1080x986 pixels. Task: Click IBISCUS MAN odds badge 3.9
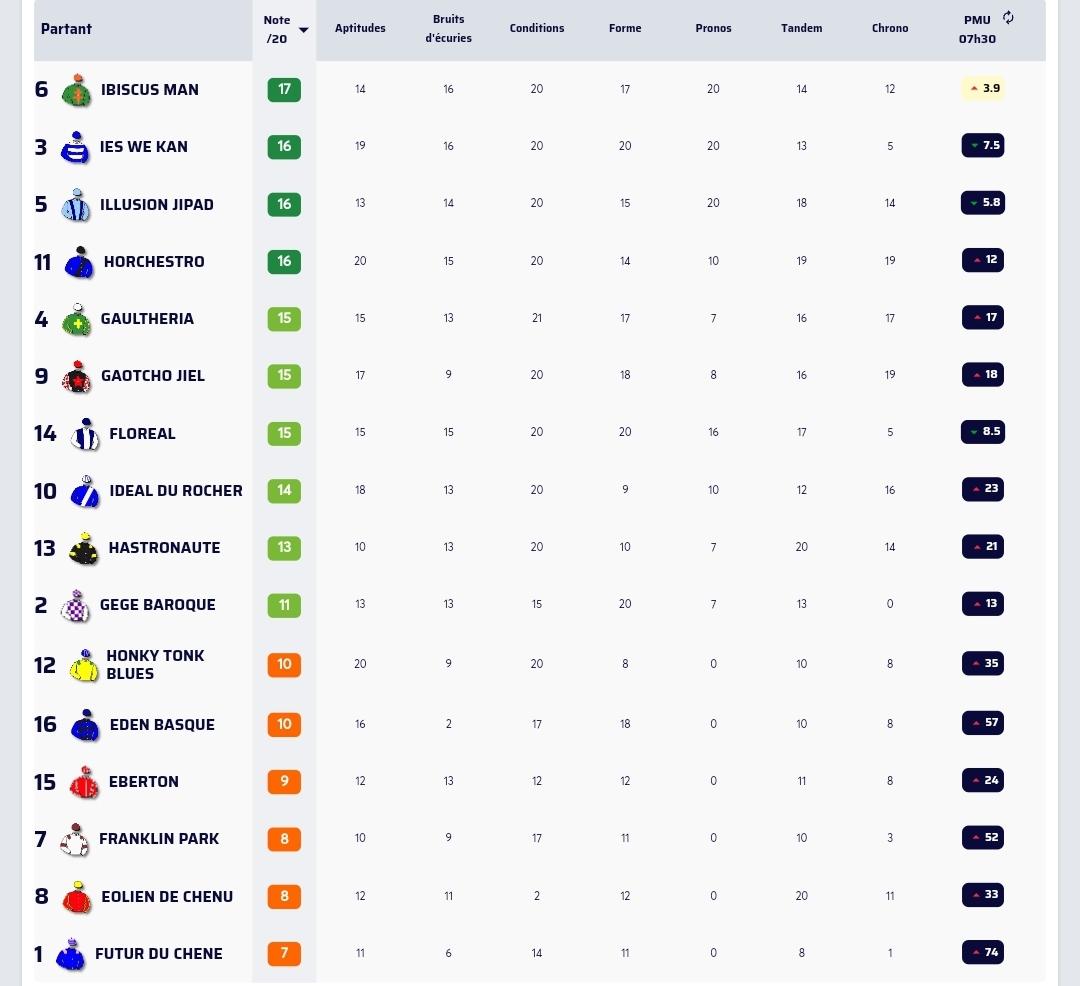click(x=984, y=88)
